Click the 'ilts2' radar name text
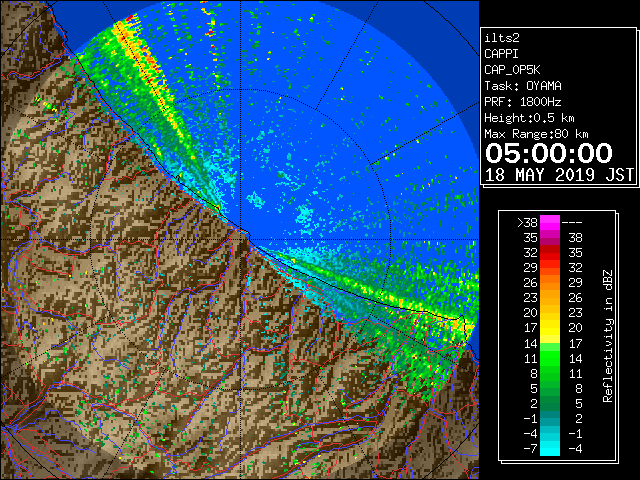Image resolution: width=640 pixels, height=480 pixels. click(x=502, y=38)
